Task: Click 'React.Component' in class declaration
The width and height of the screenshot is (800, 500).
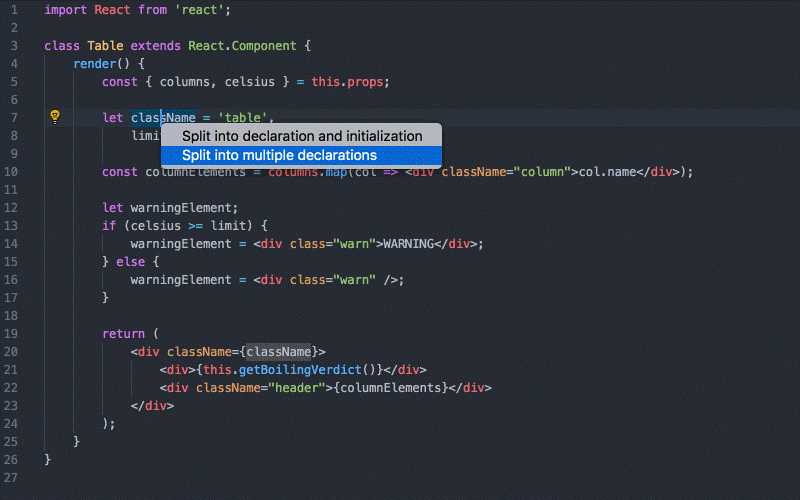Action: (242, 46)
